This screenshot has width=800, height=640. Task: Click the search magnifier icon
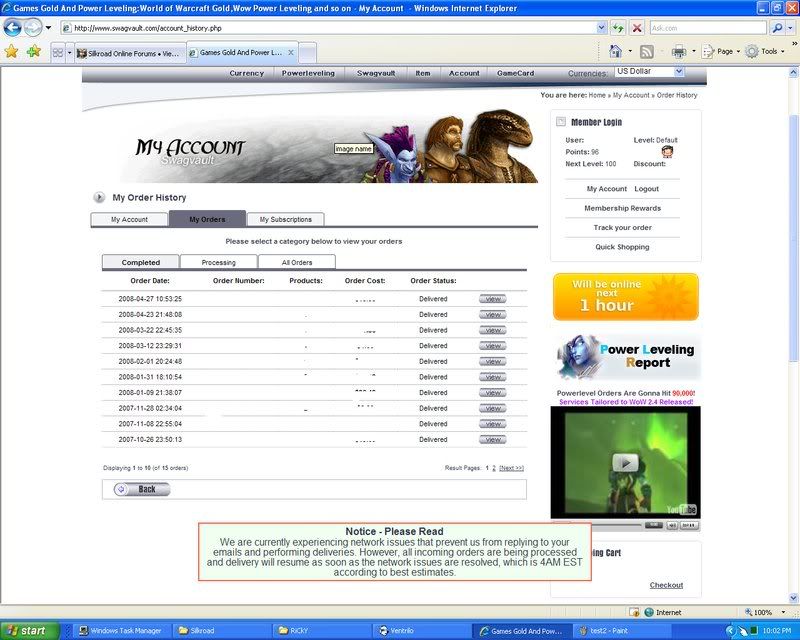coord(777,28)
